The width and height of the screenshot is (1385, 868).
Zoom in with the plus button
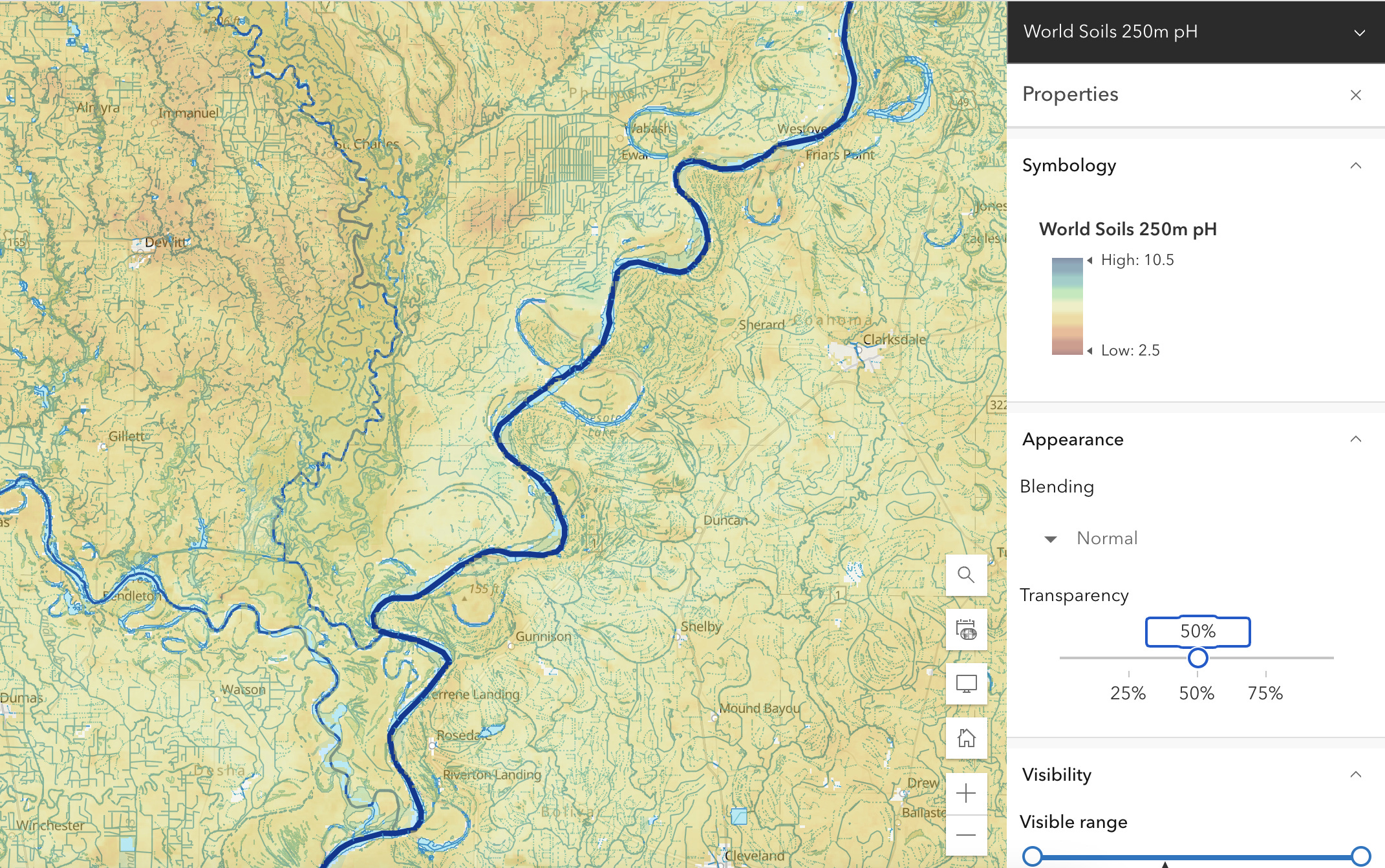[966, 793]
